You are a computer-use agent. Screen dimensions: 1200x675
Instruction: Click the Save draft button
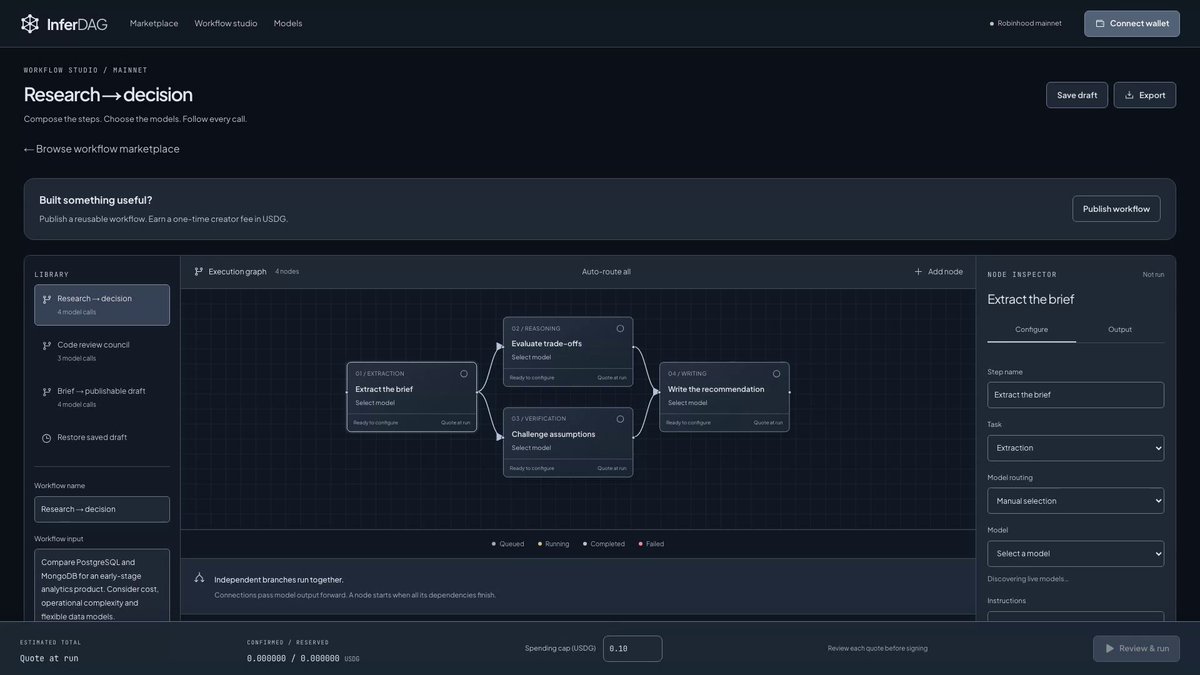point(1077,95)
